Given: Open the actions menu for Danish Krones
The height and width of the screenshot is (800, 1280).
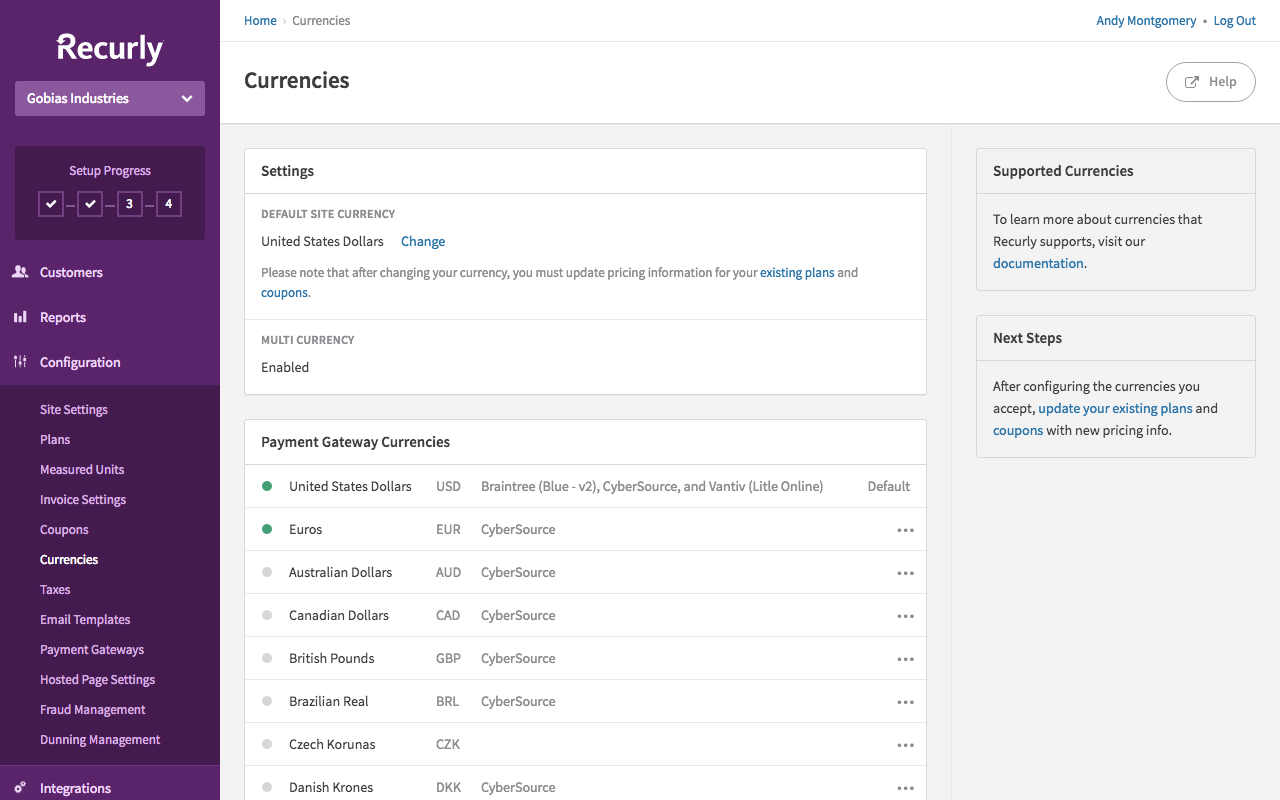Looking at the screenshot, I should click(905, 788).
